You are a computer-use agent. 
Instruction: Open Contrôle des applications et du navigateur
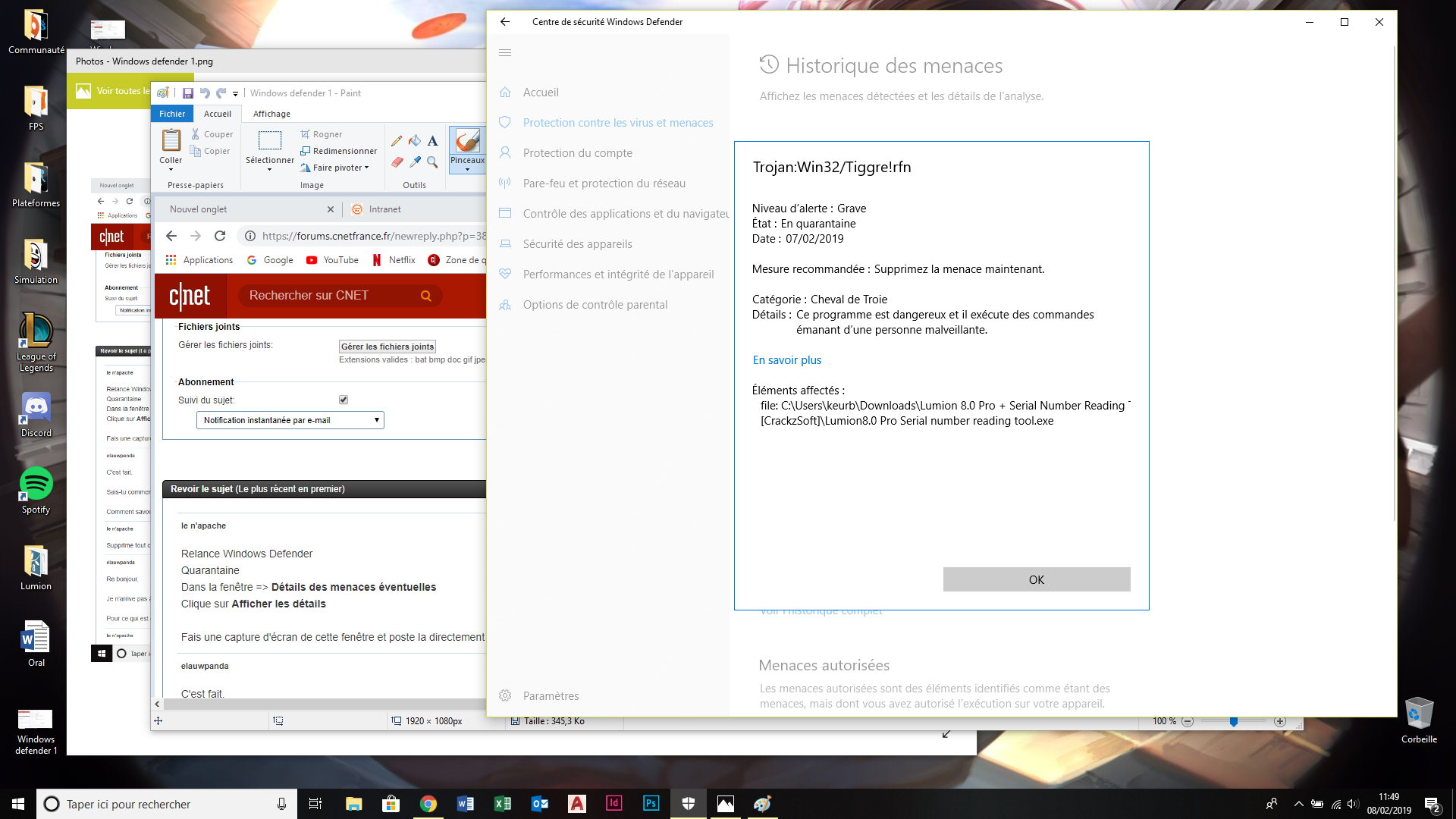(613, 214)
